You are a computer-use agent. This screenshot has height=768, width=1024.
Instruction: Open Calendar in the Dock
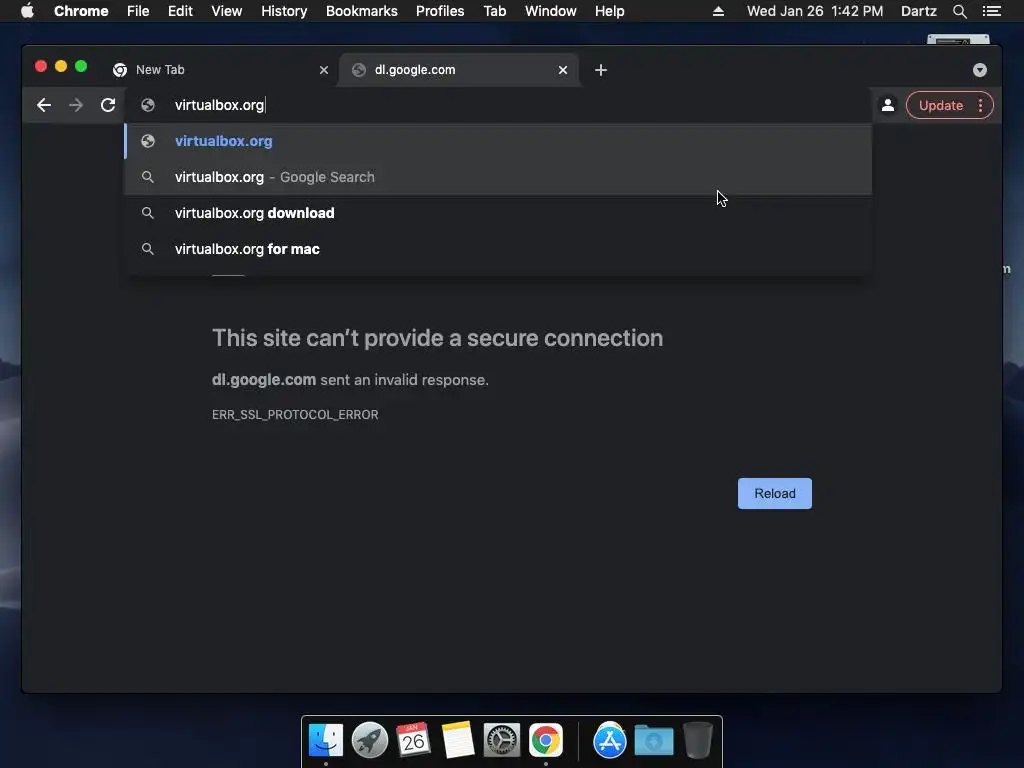[413, 741]
